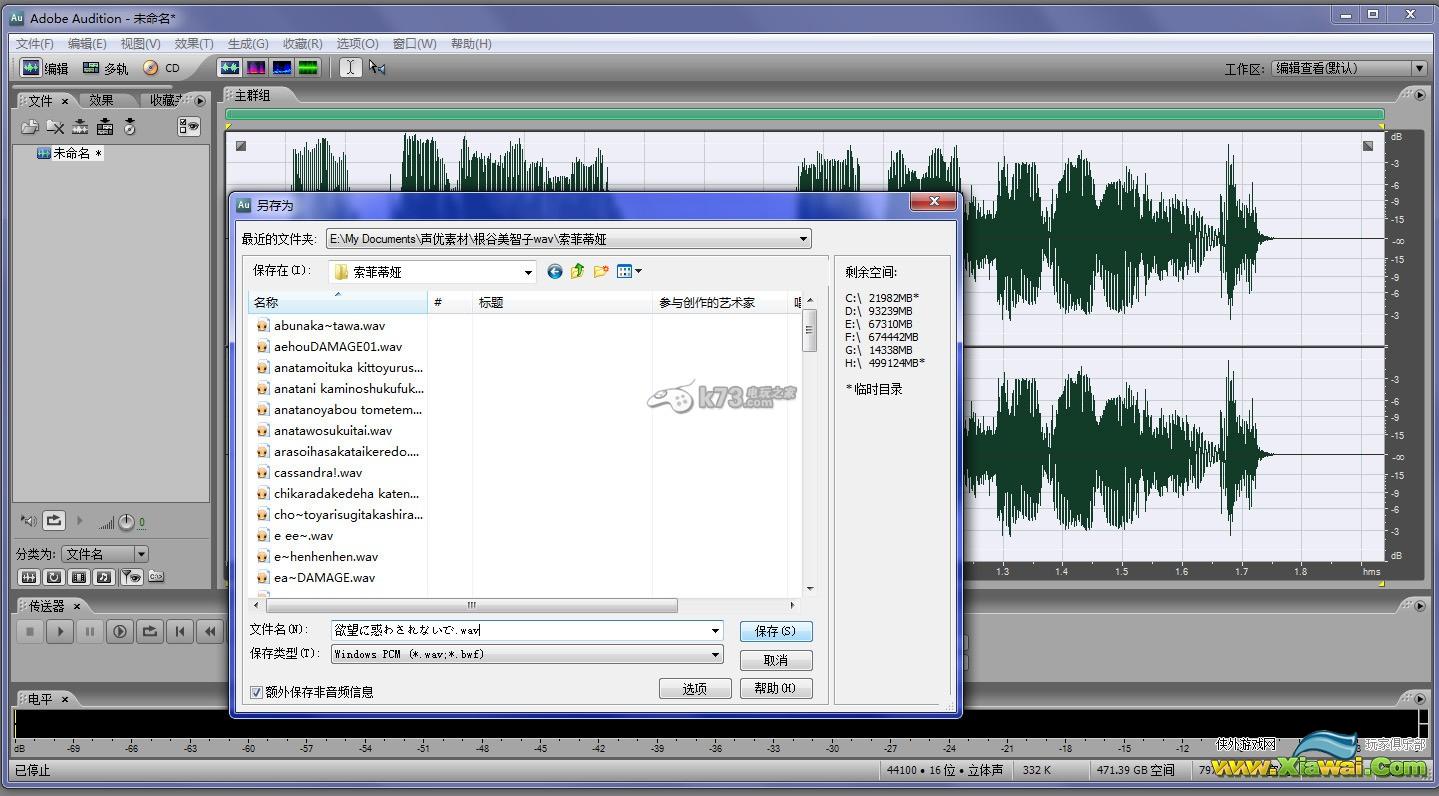This screenshot has width=1439, height=796.
Task: Toggle show video files filter
Action: 79,577
